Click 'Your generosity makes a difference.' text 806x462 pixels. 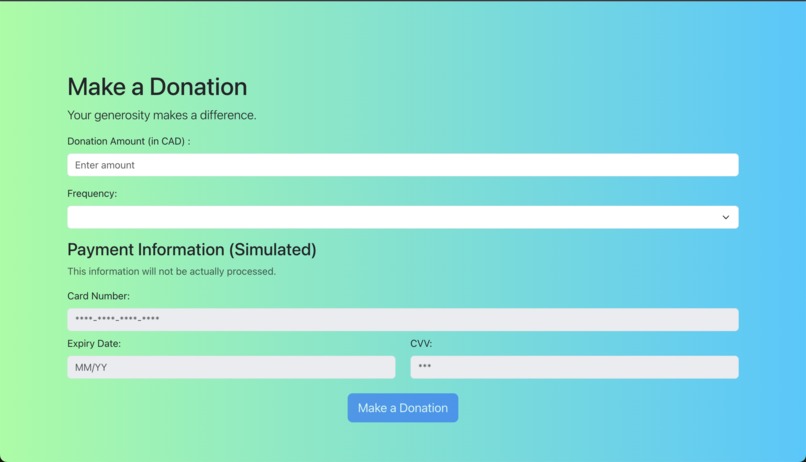161,115
